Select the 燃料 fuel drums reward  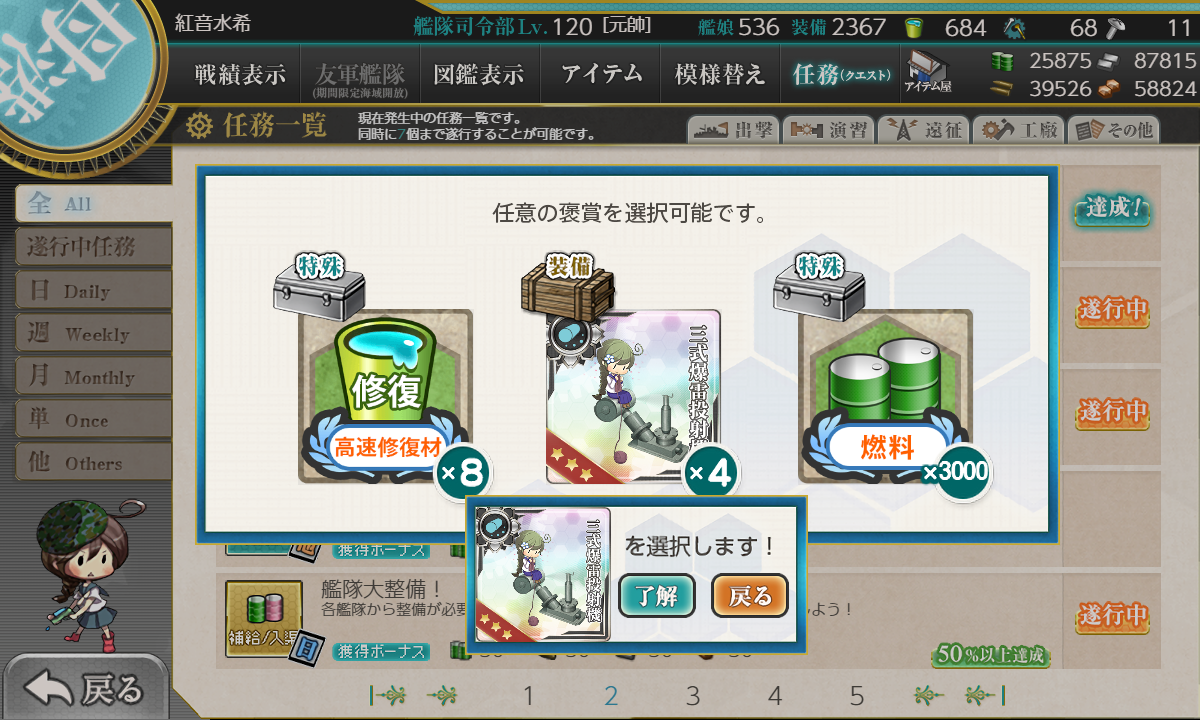click(x=885, y=396)
